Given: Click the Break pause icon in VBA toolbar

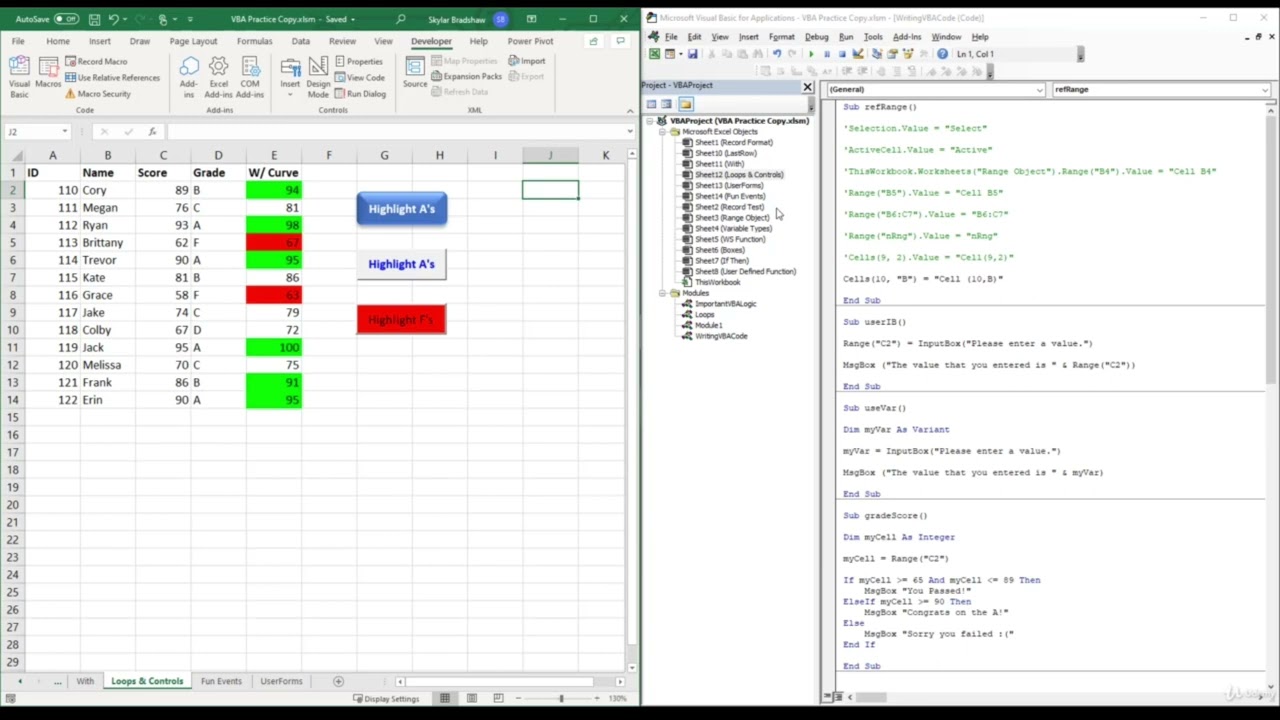Looking at the screenshot, I should coord(826,54).
